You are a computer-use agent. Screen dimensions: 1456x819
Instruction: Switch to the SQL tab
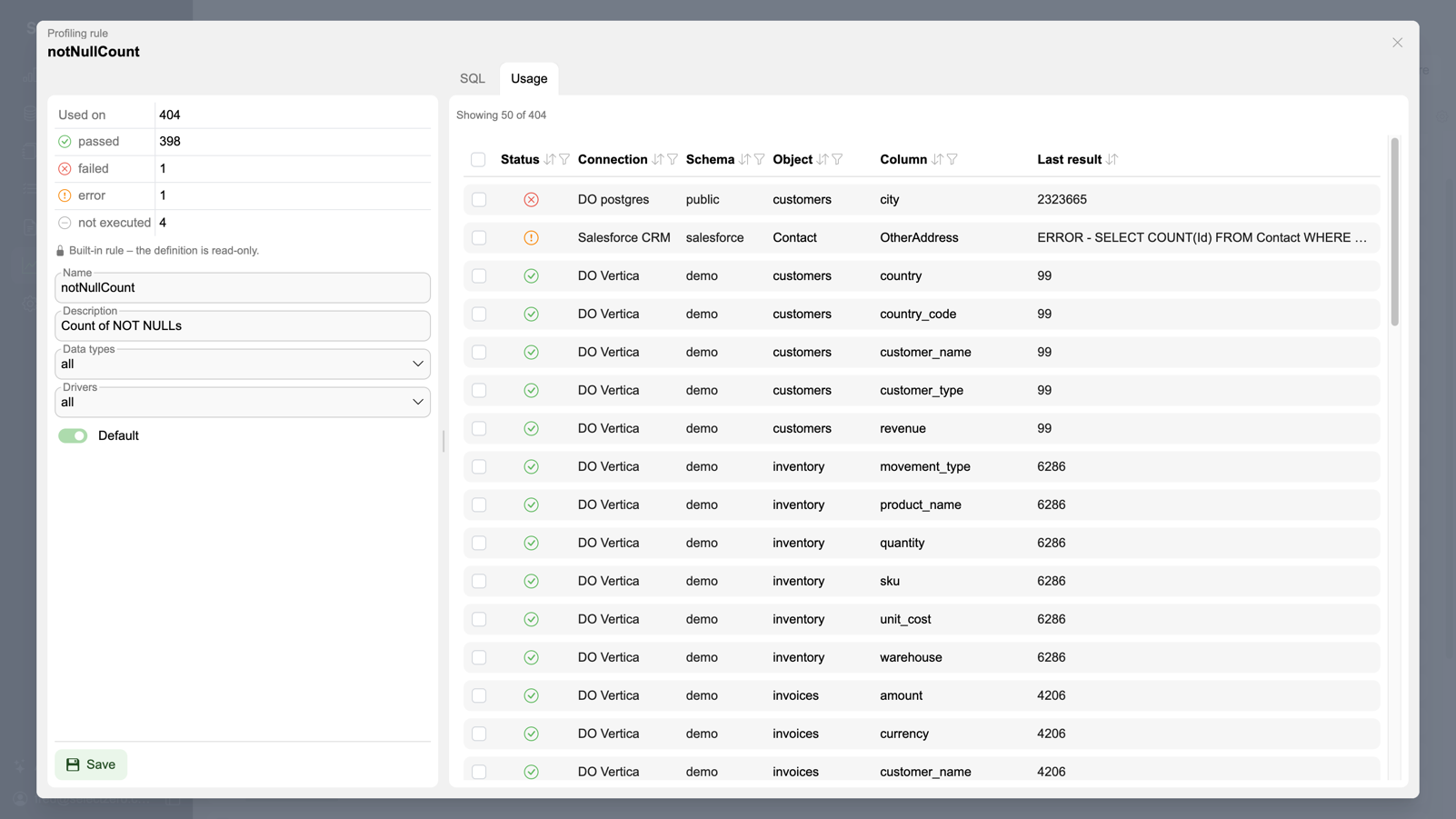(x=473, y=78)
